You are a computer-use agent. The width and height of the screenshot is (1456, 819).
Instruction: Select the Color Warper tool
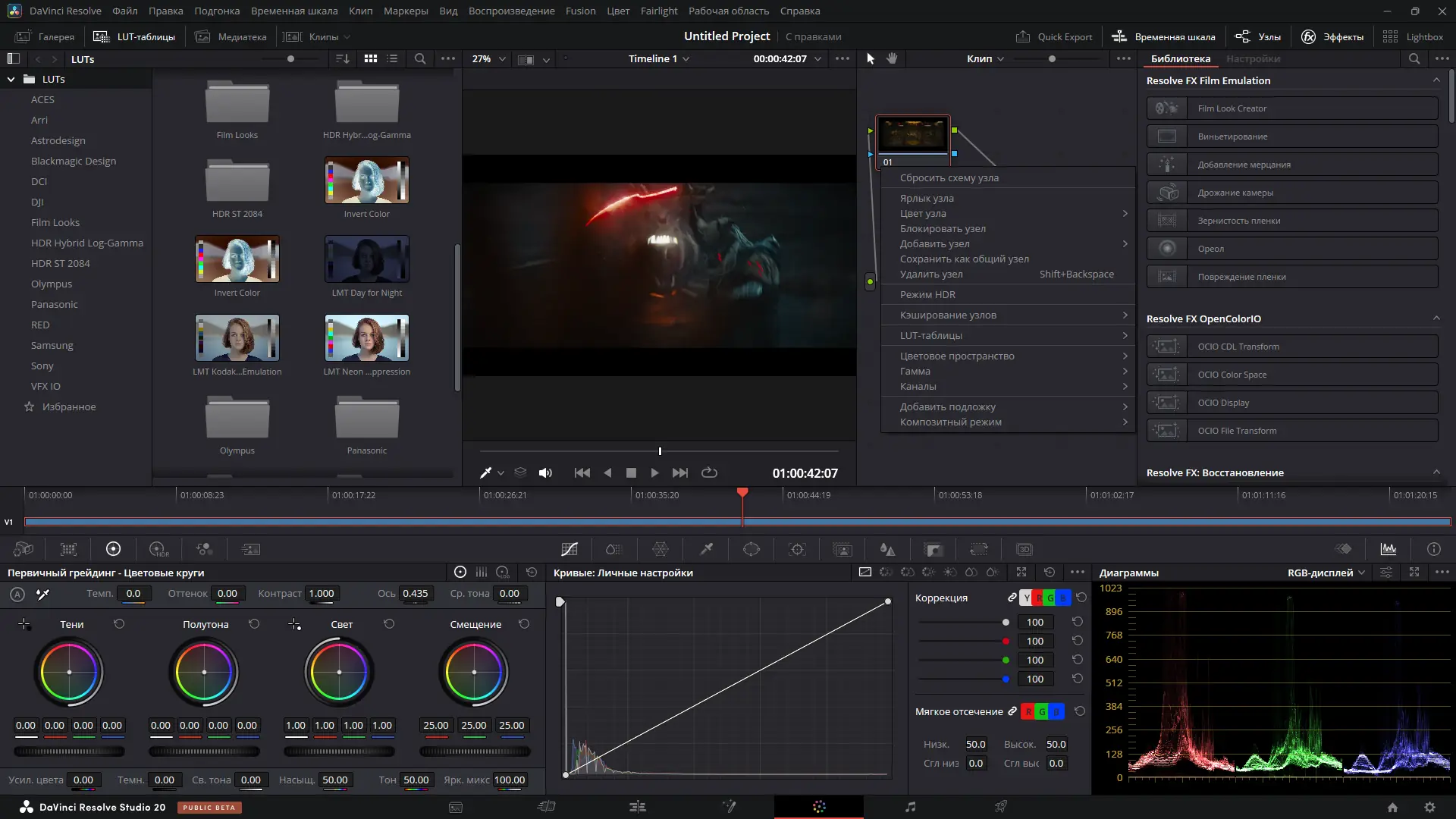(x=661, y=549)
